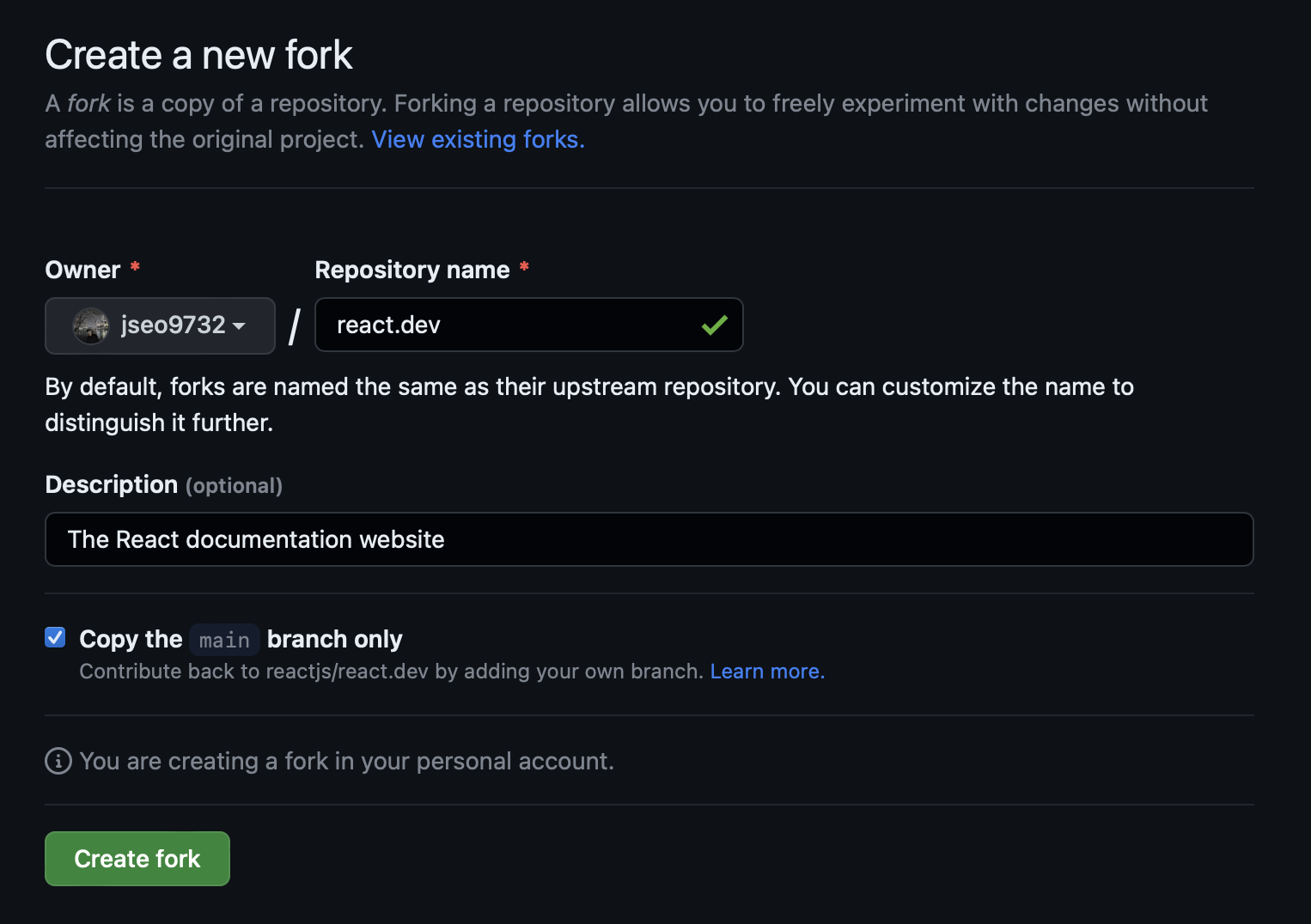
Task: Click the info icon beside personal account notice
Action: [58, 761]
